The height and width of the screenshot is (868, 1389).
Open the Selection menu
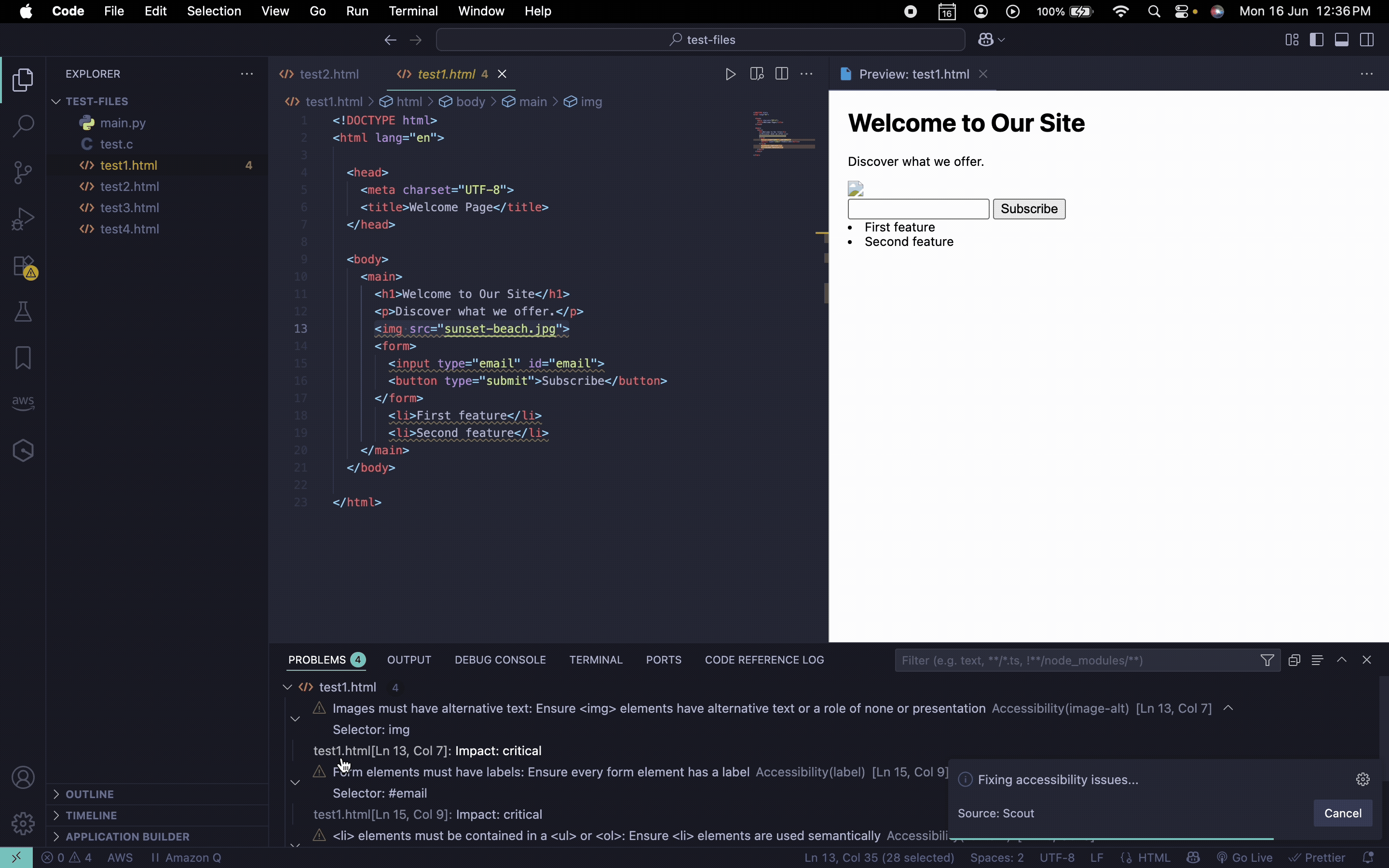click(214, 11)
